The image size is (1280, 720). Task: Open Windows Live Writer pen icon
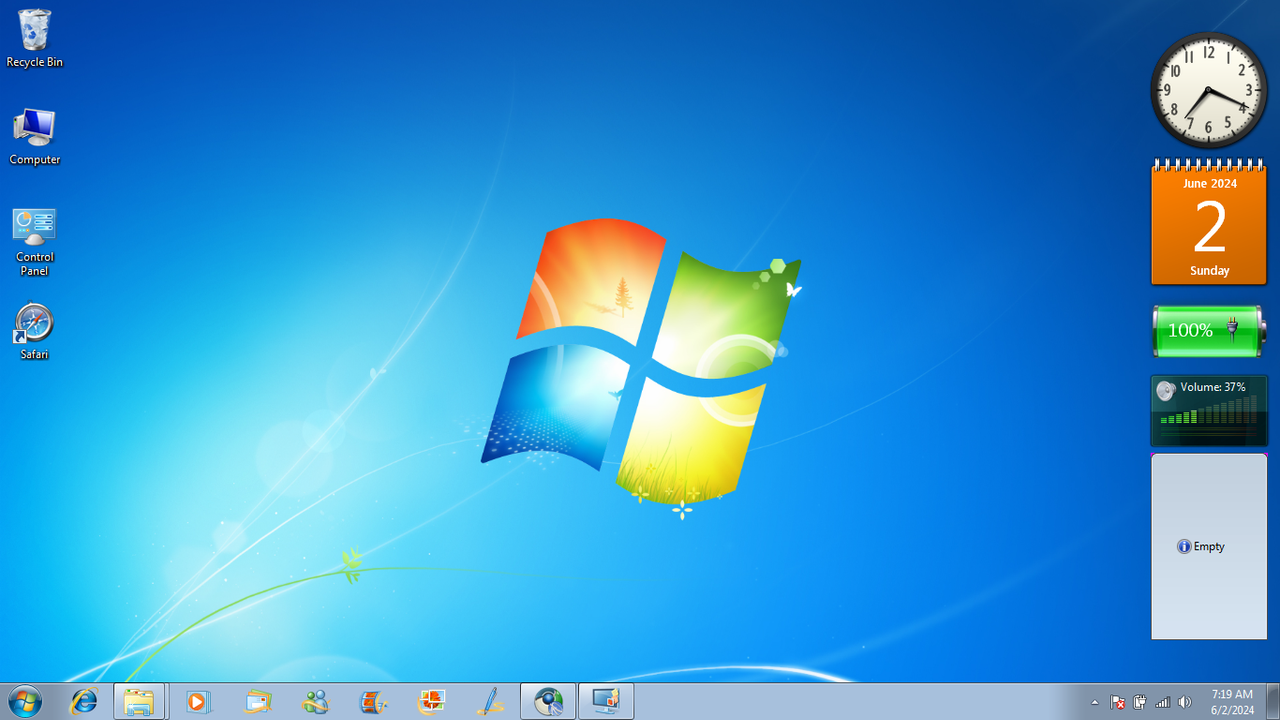[x=490, y=702]
